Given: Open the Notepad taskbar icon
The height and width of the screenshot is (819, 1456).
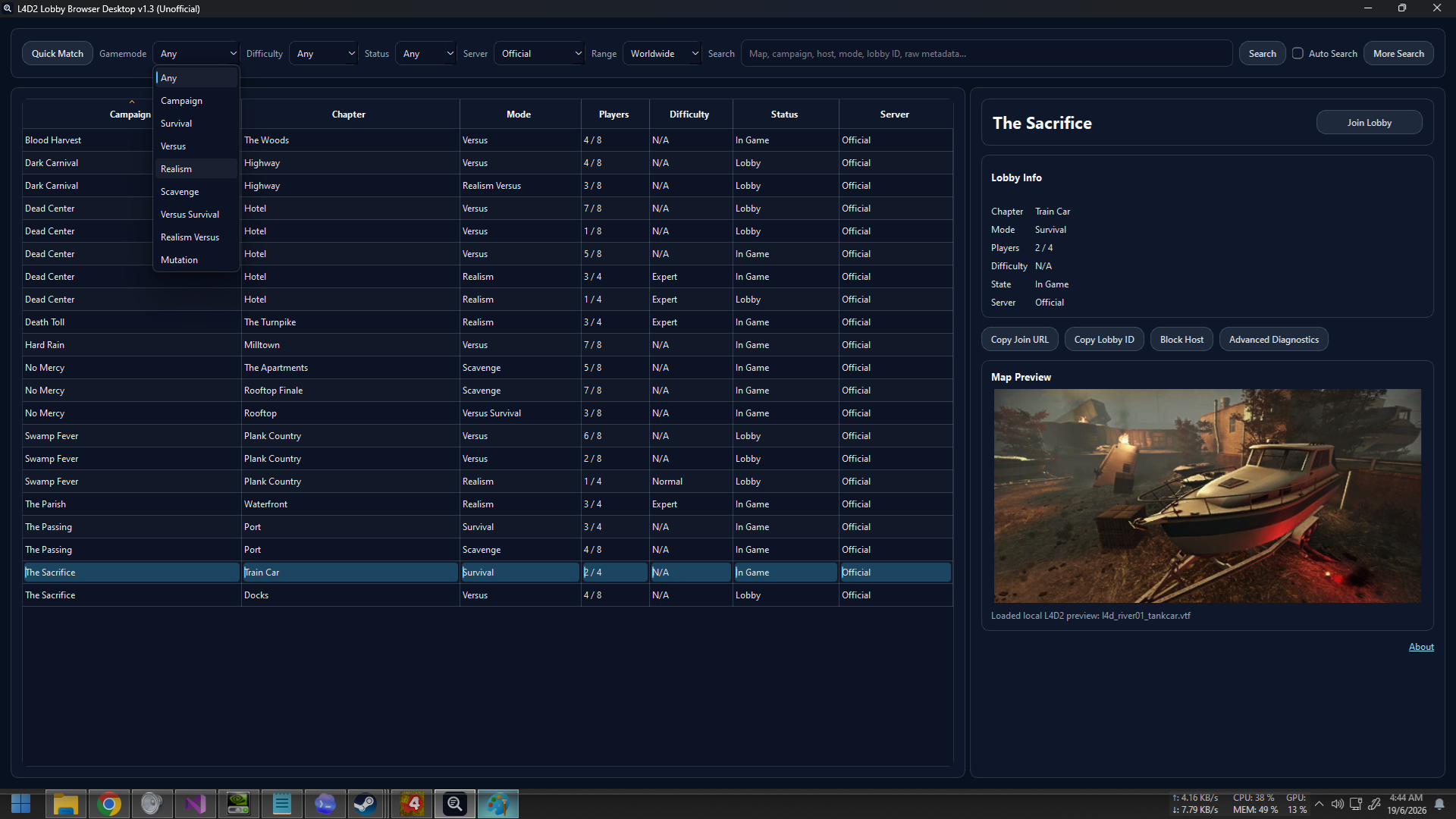Looking at the screenshot, I should (281, 804).
